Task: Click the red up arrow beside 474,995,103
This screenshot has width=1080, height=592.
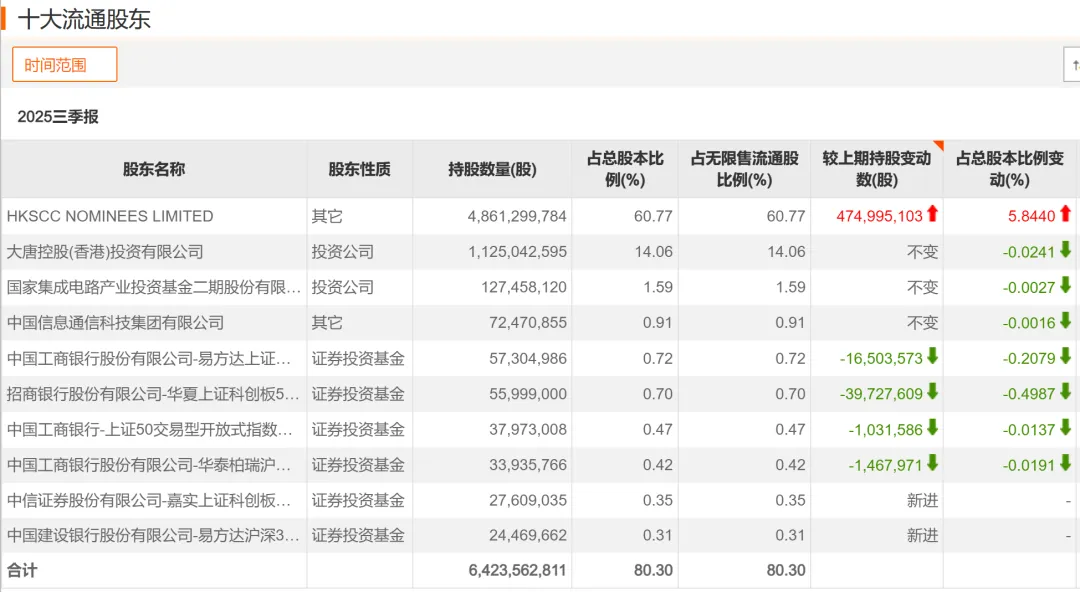Action: click(x=933, y=214)
